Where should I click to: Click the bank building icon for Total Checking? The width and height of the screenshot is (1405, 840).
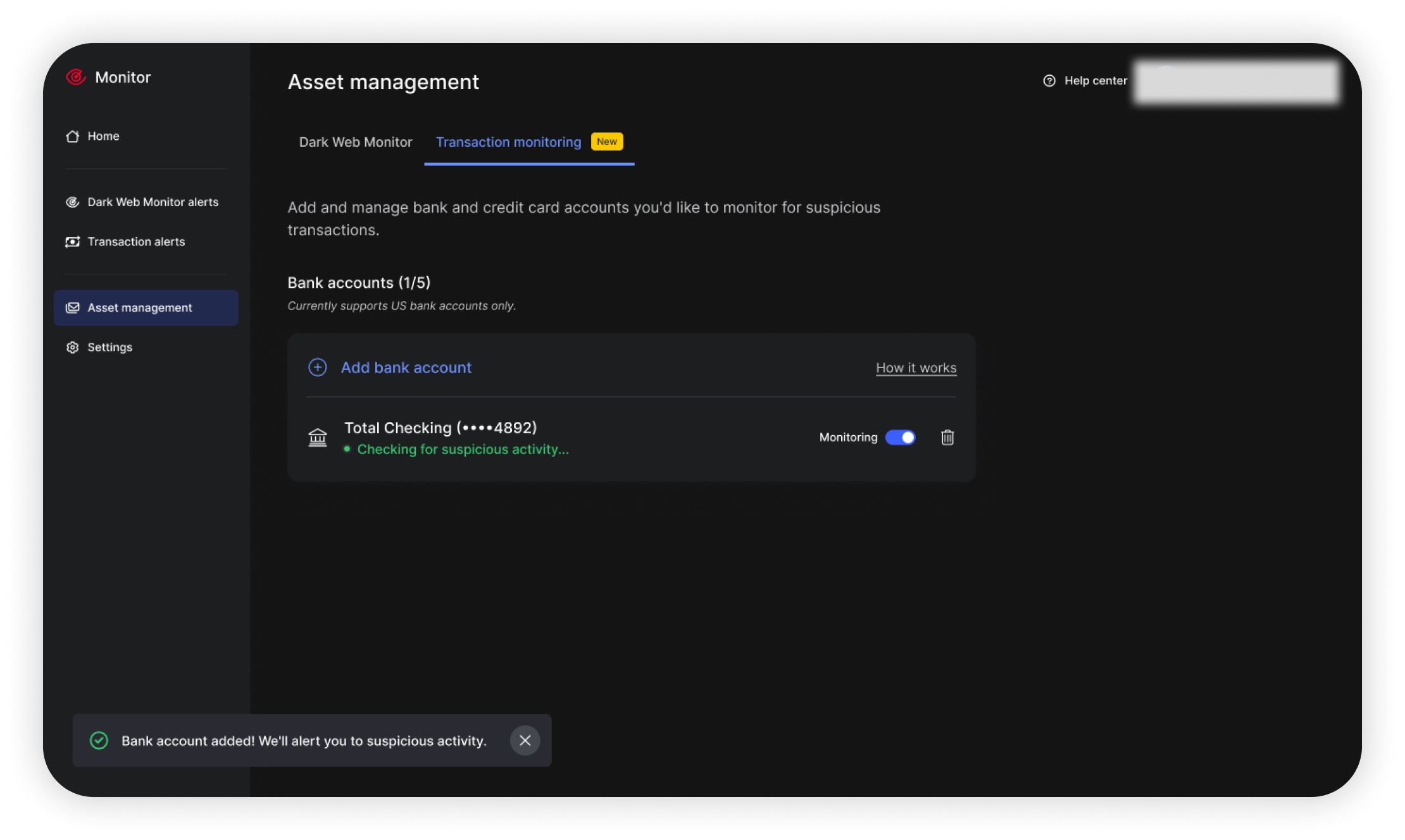[318, 438]
